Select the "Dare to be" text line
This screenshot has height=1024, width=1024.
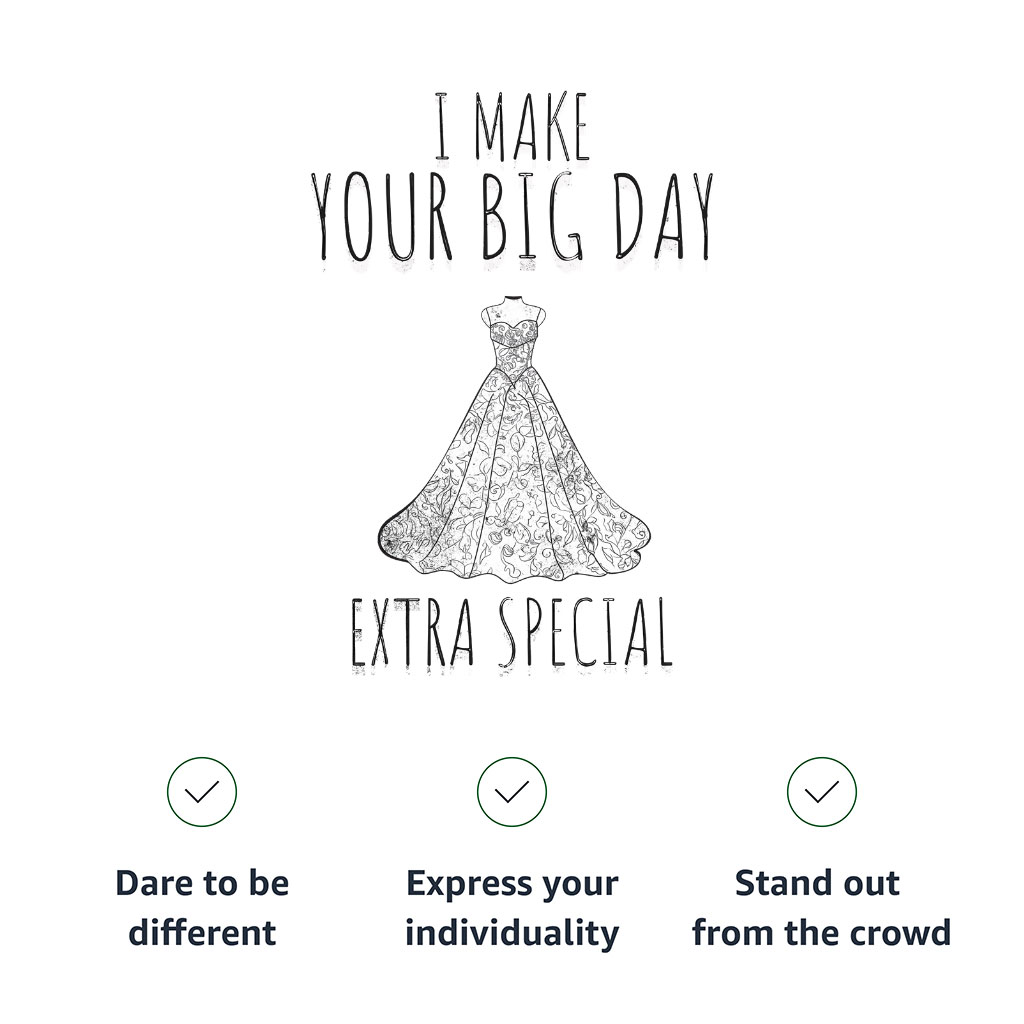pyautogui.click(x=202, y=884)
